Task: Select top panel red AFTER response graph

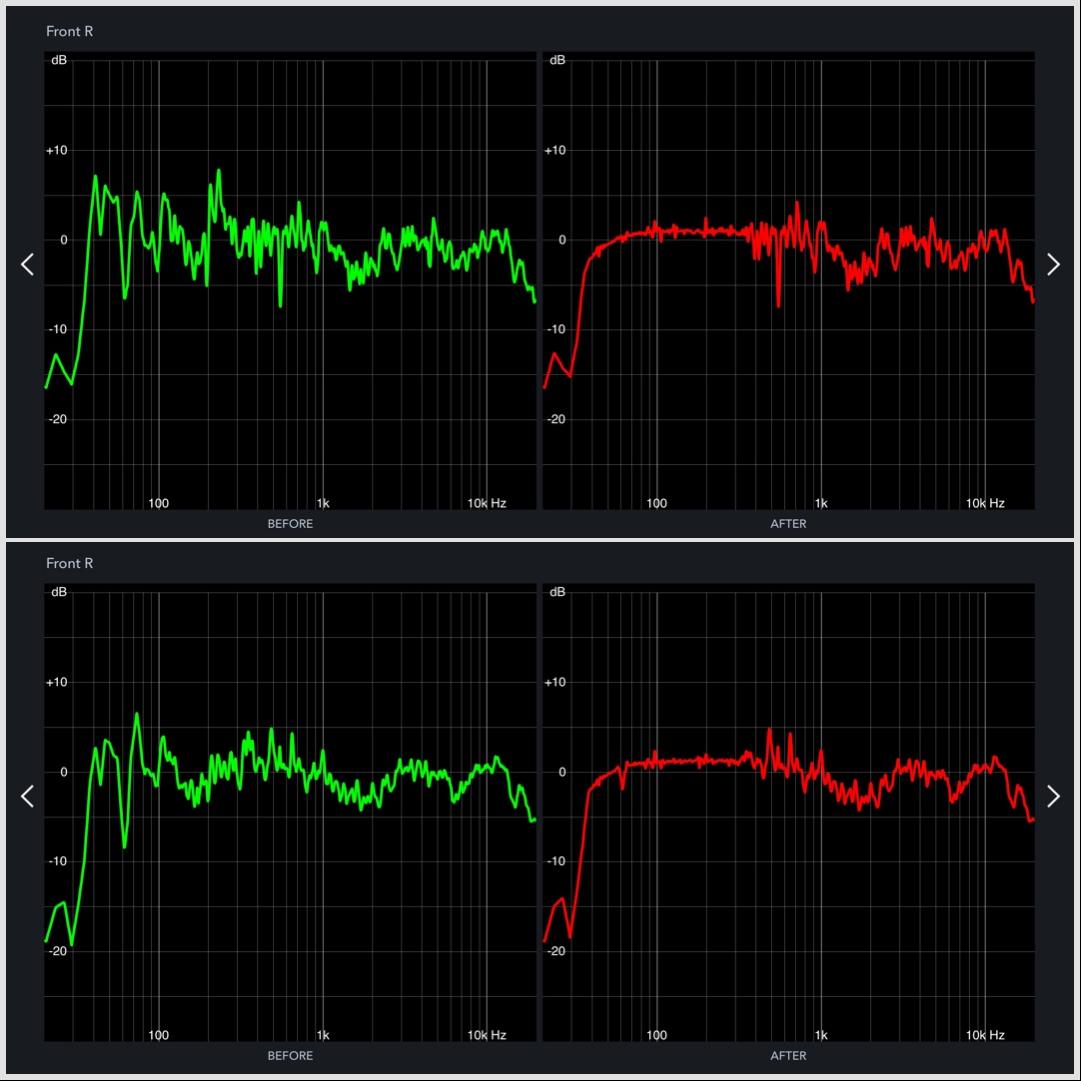Action: pos(789,281)
